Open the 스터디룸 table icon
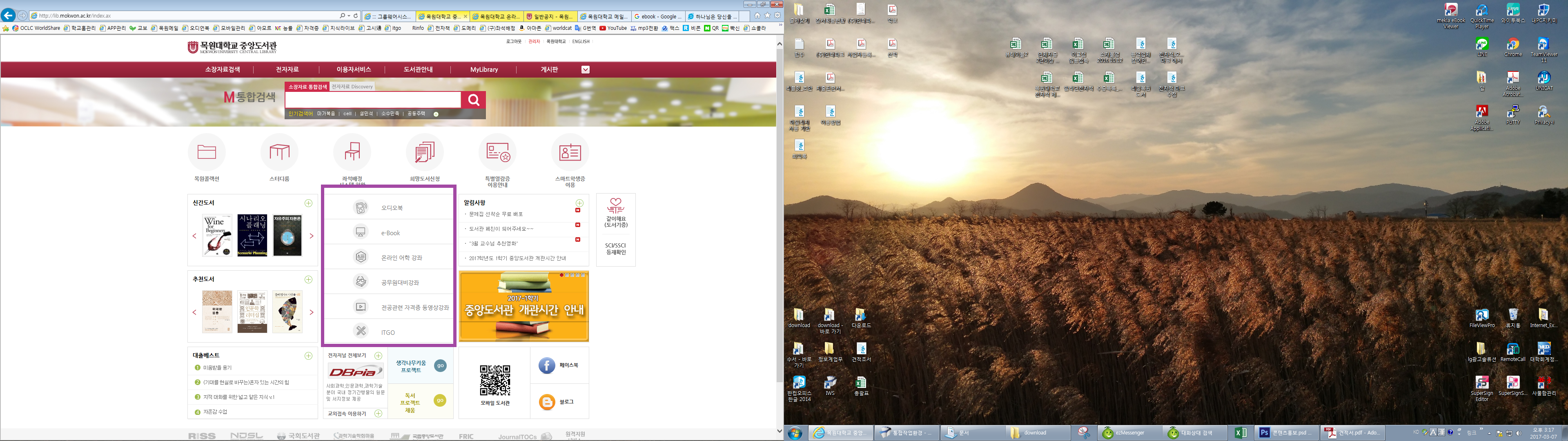1568x441 pixels. (279, 152)
